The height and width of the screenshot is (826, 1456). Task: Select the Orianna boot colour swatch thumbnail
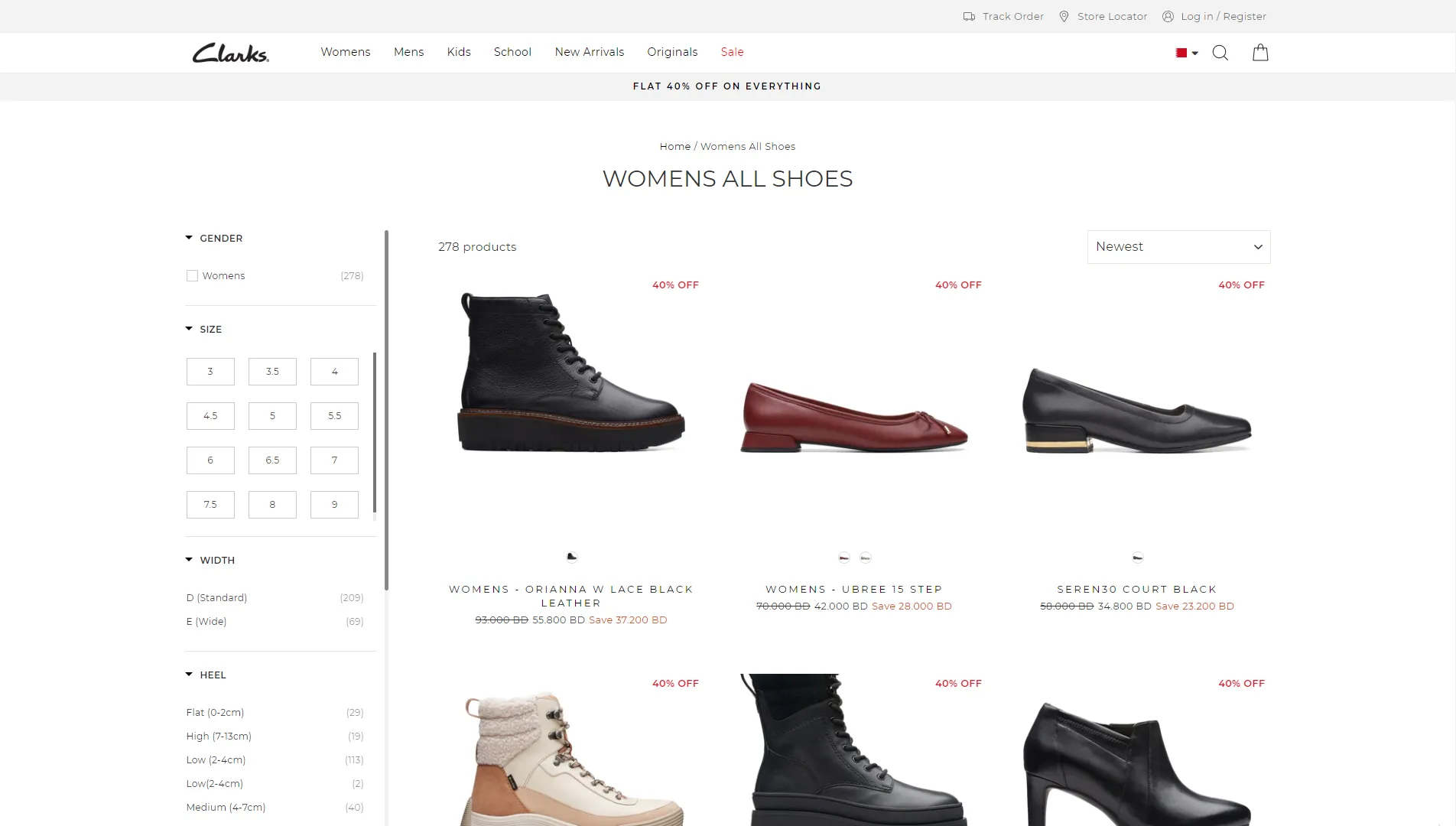(x=572, y=557)
